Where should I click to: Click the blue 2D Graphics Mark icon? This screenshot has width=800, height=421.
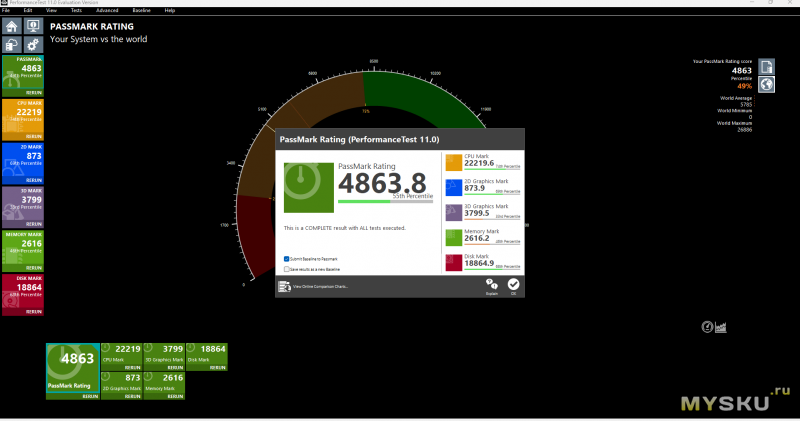[454, 187]
